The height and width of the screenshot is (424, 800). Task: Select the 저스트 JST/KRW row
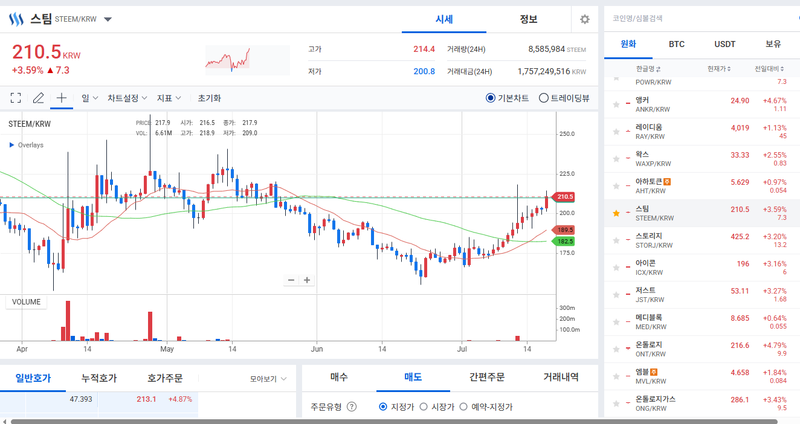click(x=702, y=295)
